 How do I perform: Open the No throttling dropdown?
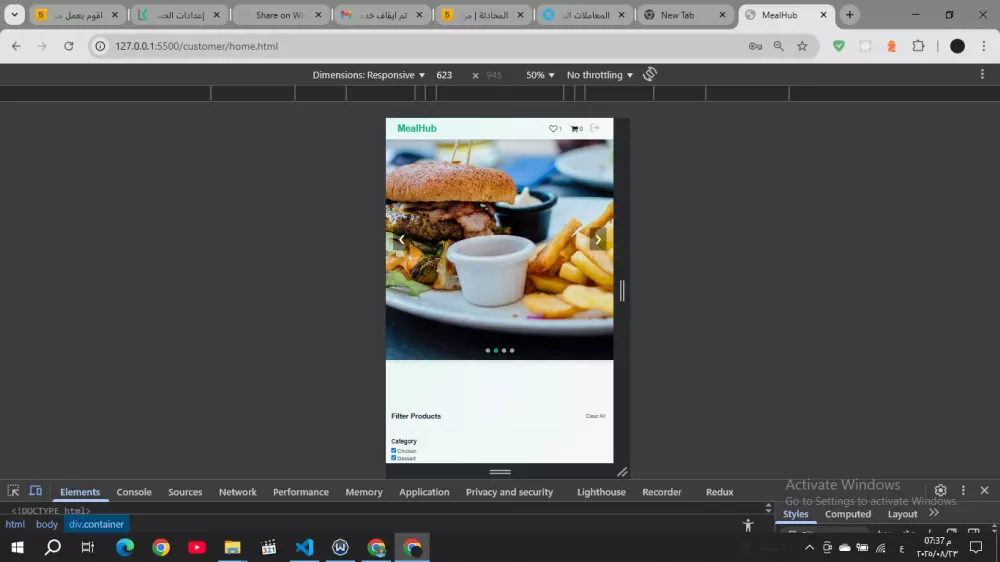pyautogui.click(x=599, y=75)
